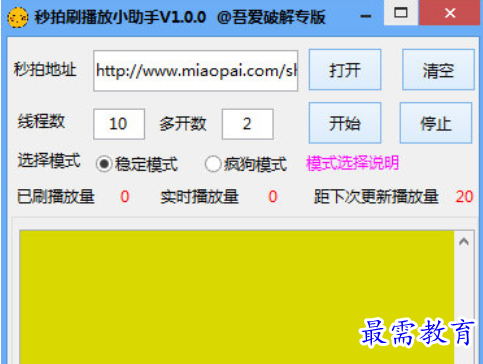
Task: Click the 秒拍地址 label
Action: 45,70
